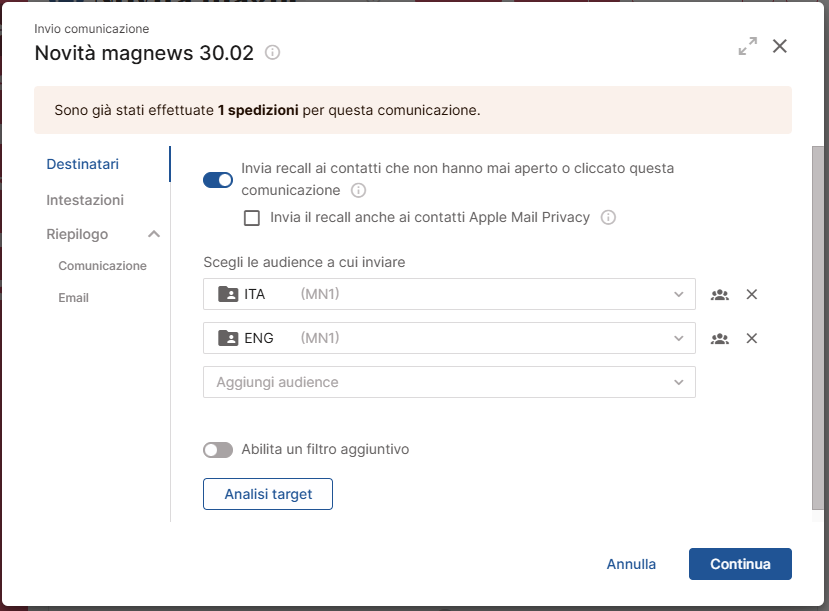This screenshot has width=829, height=611.
Task: Open the ENG audience dropdown
Action: (449, 338)
